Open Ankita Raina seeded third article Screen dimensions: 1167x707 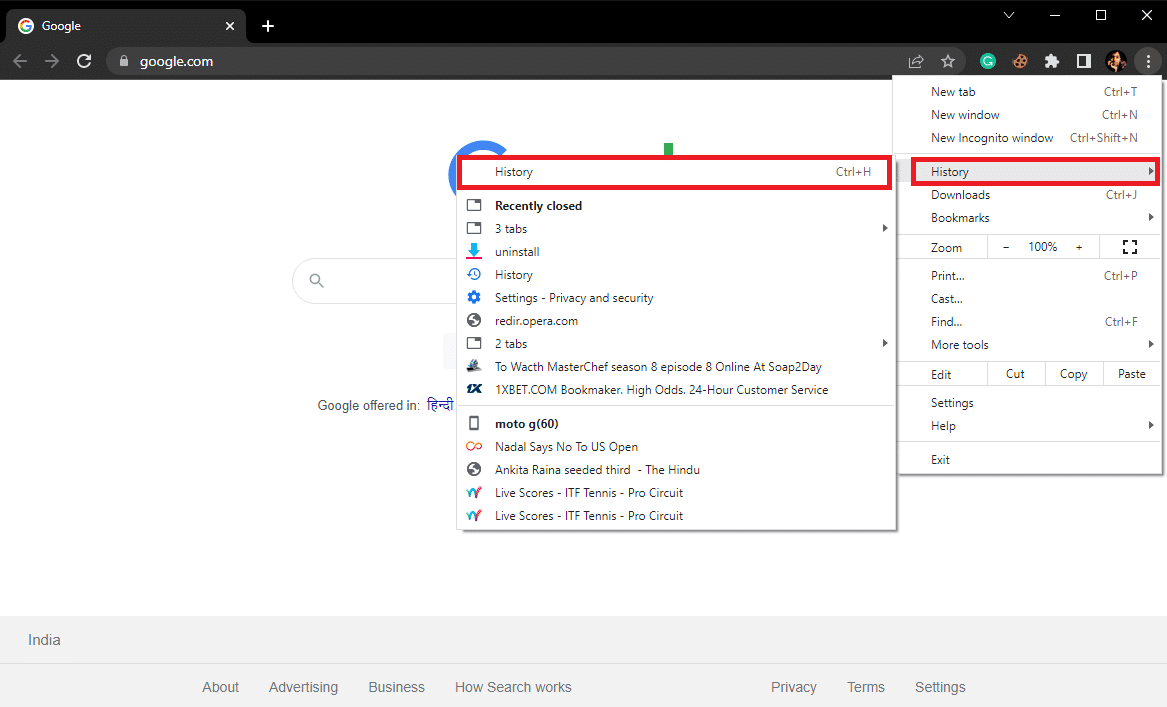coord(676,470)
